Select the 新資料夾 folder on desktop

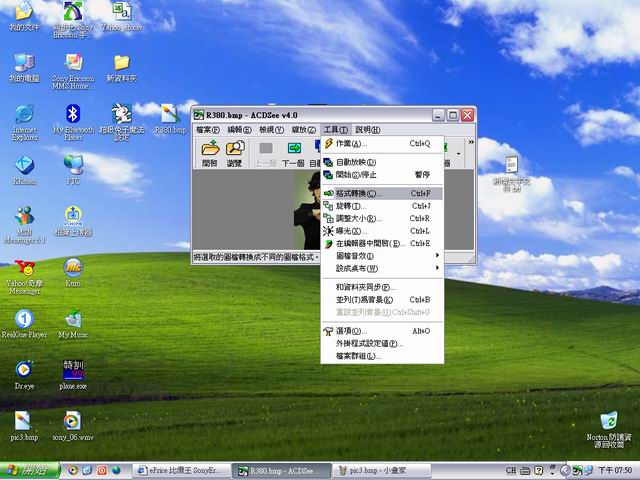point(122,68)
